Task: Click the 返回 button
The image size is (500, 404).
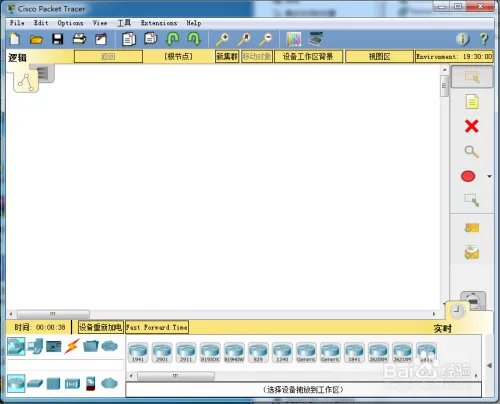Action: [x=108, y=56]
